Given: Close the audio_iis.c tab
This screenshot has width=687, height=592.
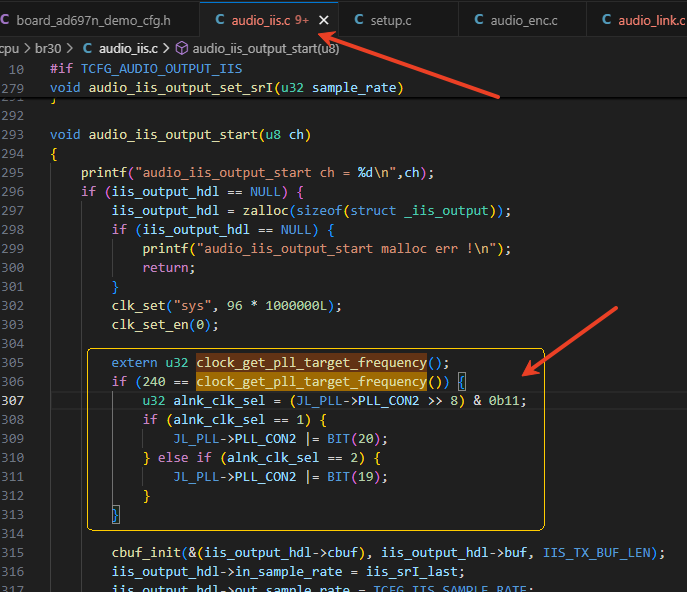Looking at the screenshot, I should click(324, 20).
